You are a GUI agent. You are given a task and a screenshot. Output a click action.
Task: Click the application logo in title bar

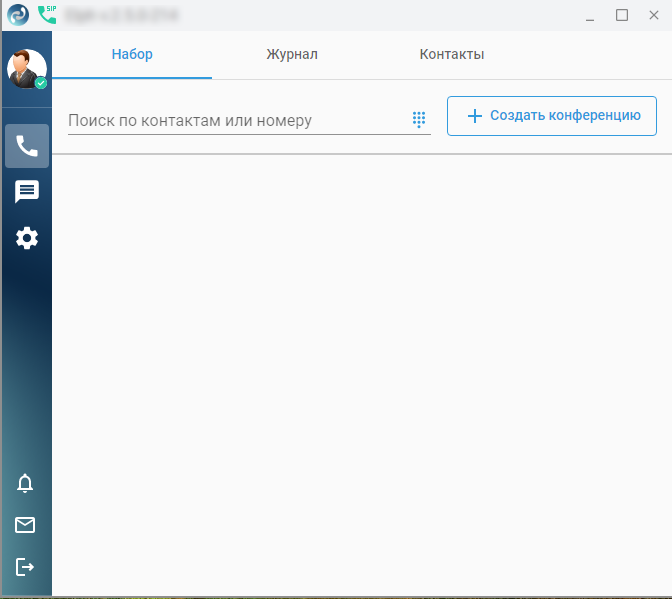(x=18, y=15)
